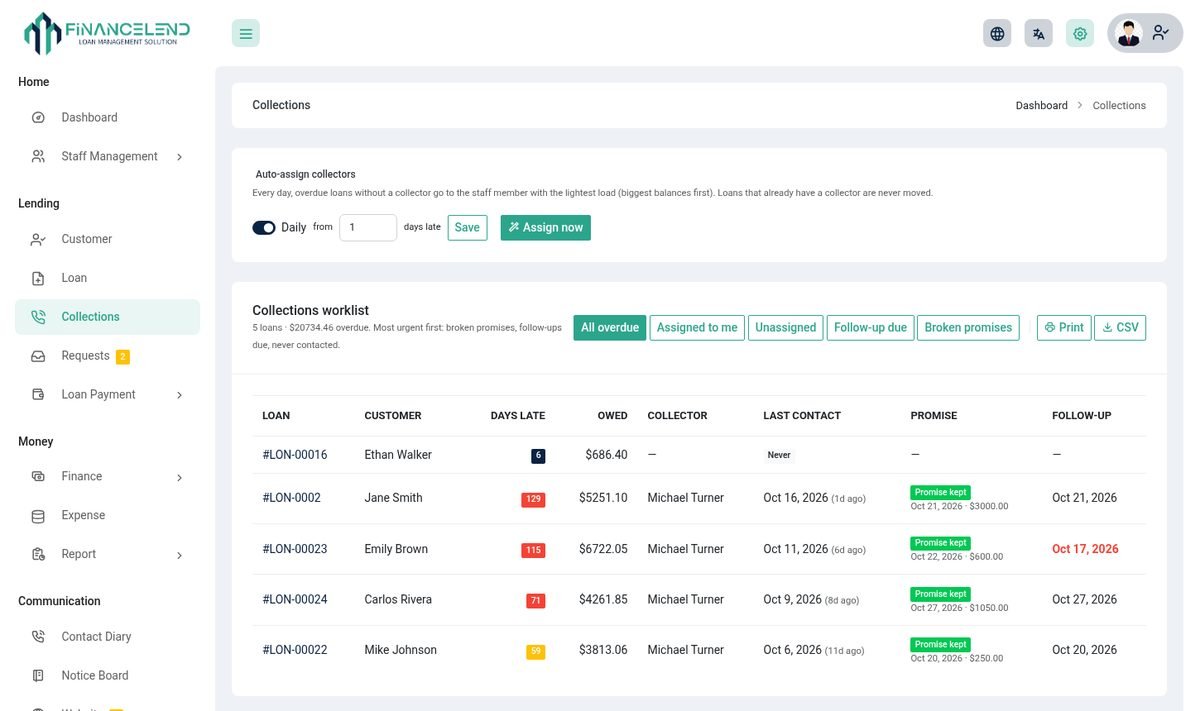Click the Finance icon in sidebar
1200x711 pixels.
click(38, 477)
